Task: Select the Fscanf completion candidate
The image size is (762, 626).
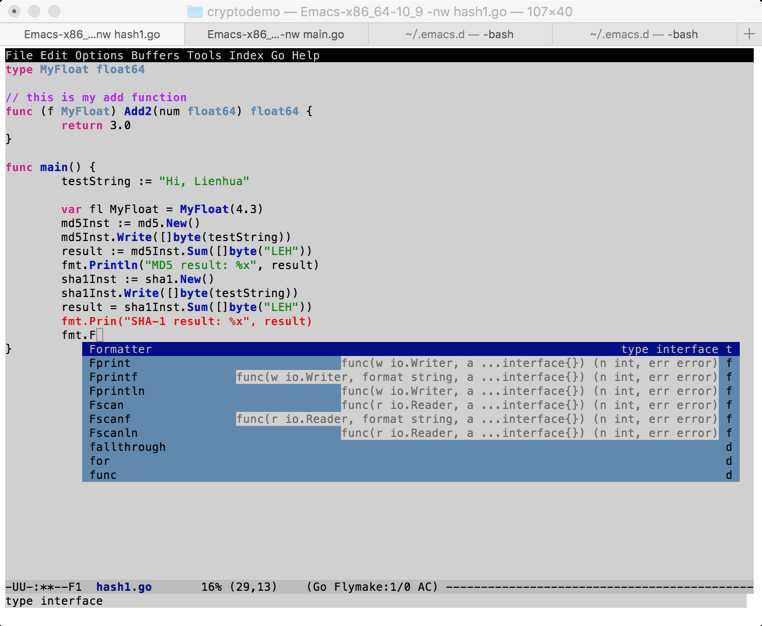Action: [x=411, y=419]
